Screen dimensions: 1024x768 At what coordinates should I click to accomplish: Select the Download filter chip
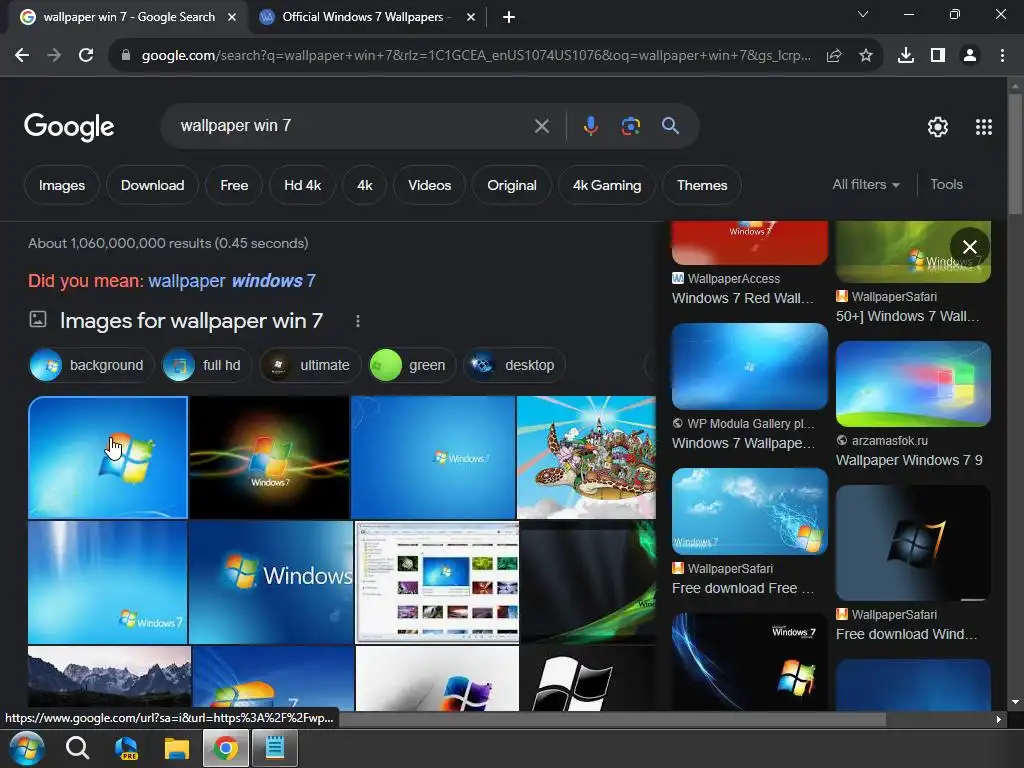coord(152,185)
